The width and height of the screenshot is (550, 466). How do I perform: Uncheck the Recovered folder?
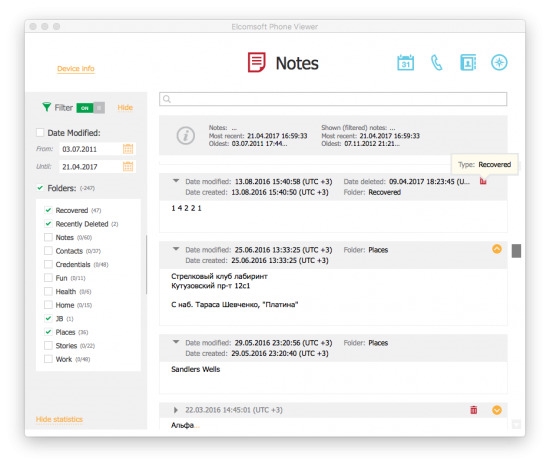pos(48,210)
